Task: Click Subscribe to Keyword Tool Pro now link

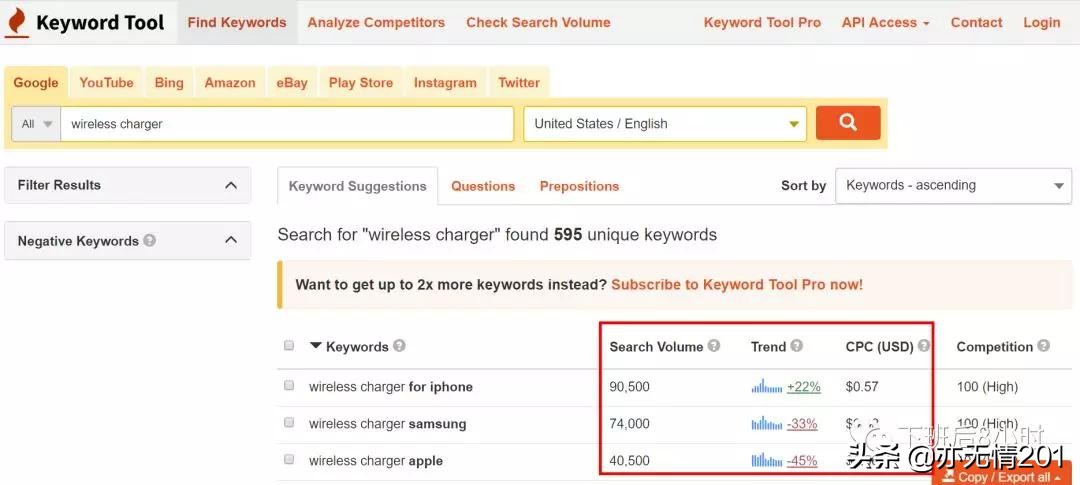Action: click(737, 285)
